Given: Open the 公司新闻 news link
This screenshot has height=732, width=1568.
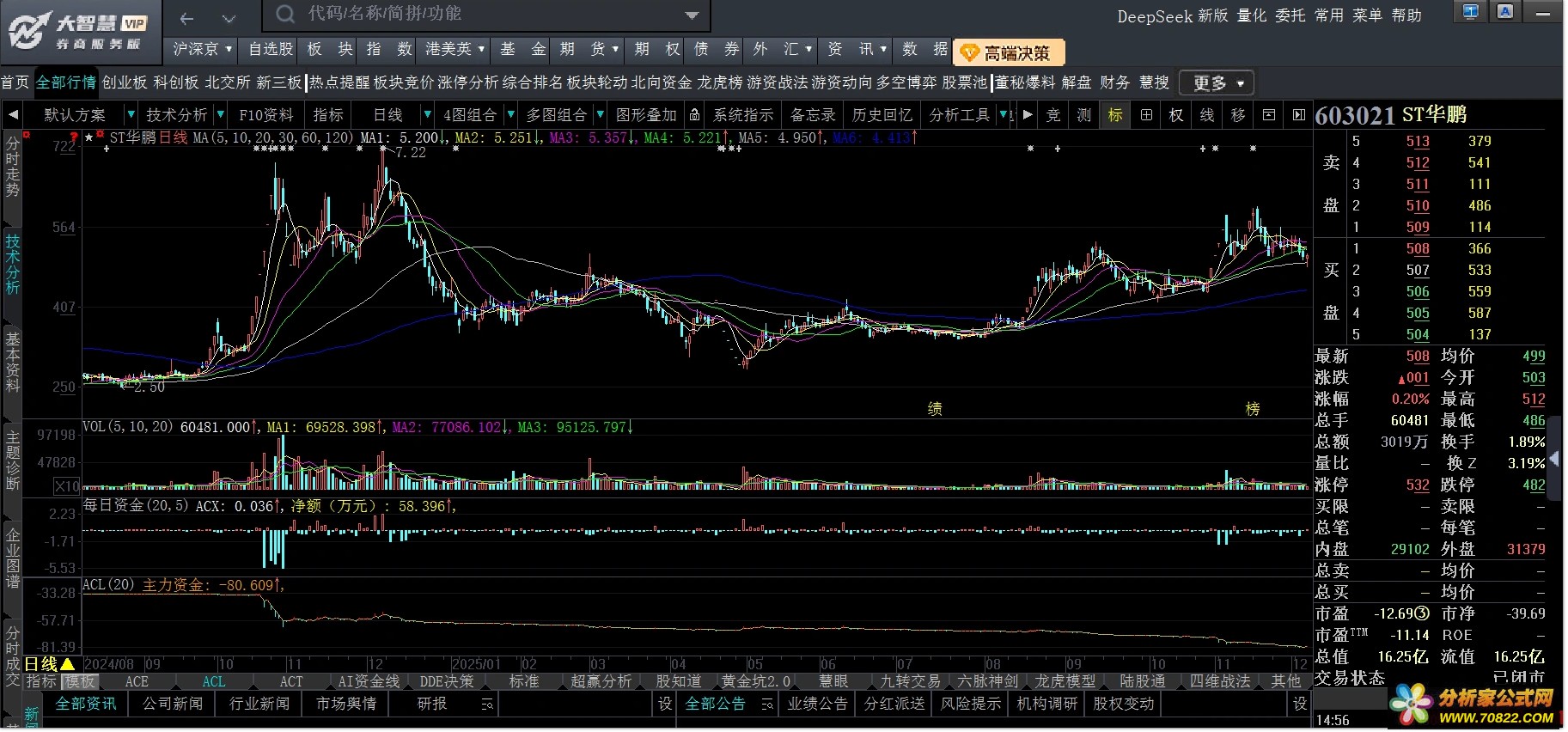Looking at the screenshot, I should point(173,704).
